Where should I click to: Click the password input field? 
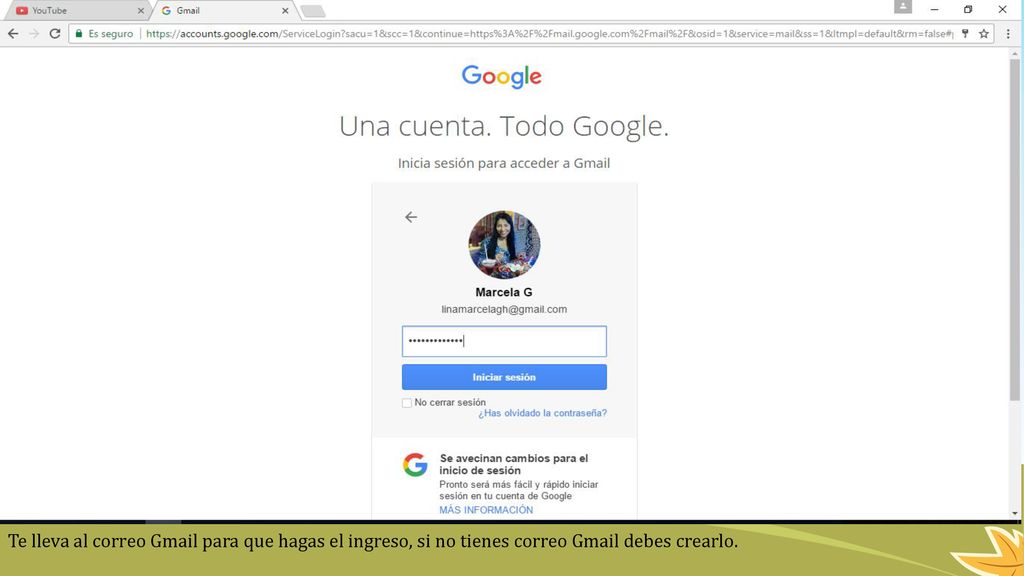click(x=504, y=341)
